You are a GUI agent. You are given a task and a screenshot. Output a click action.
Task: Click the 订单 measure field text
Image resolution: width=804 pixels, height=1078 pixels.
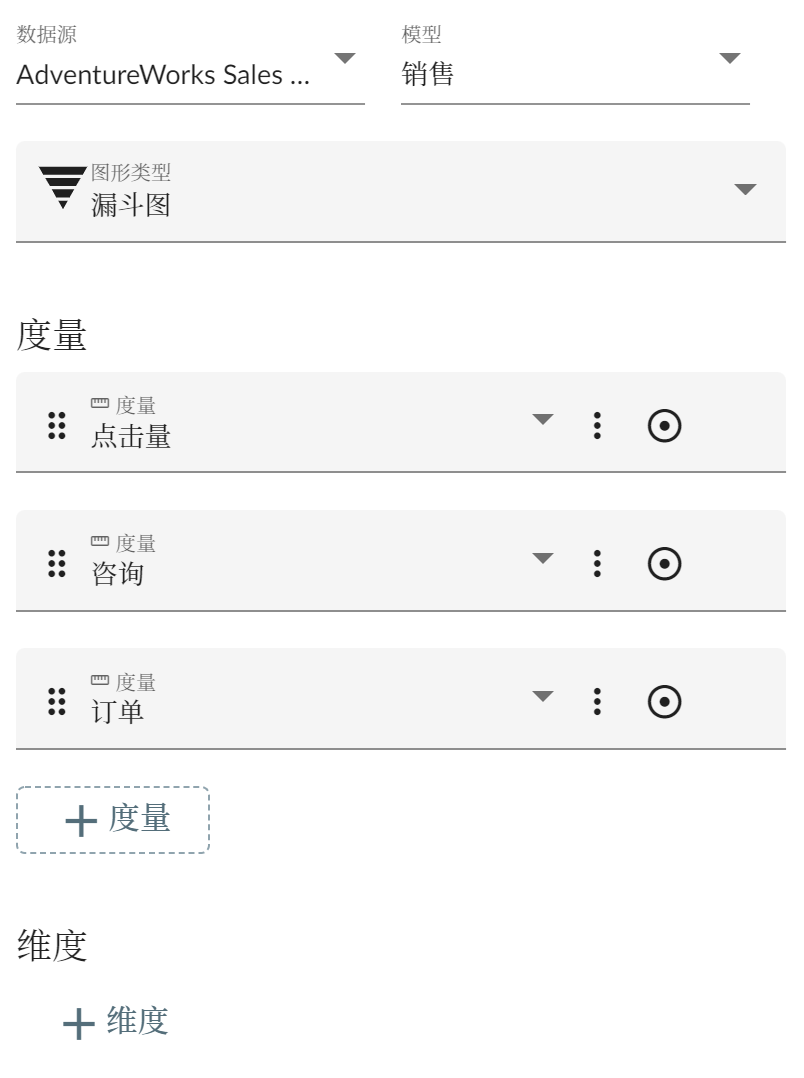coord(118,712)
